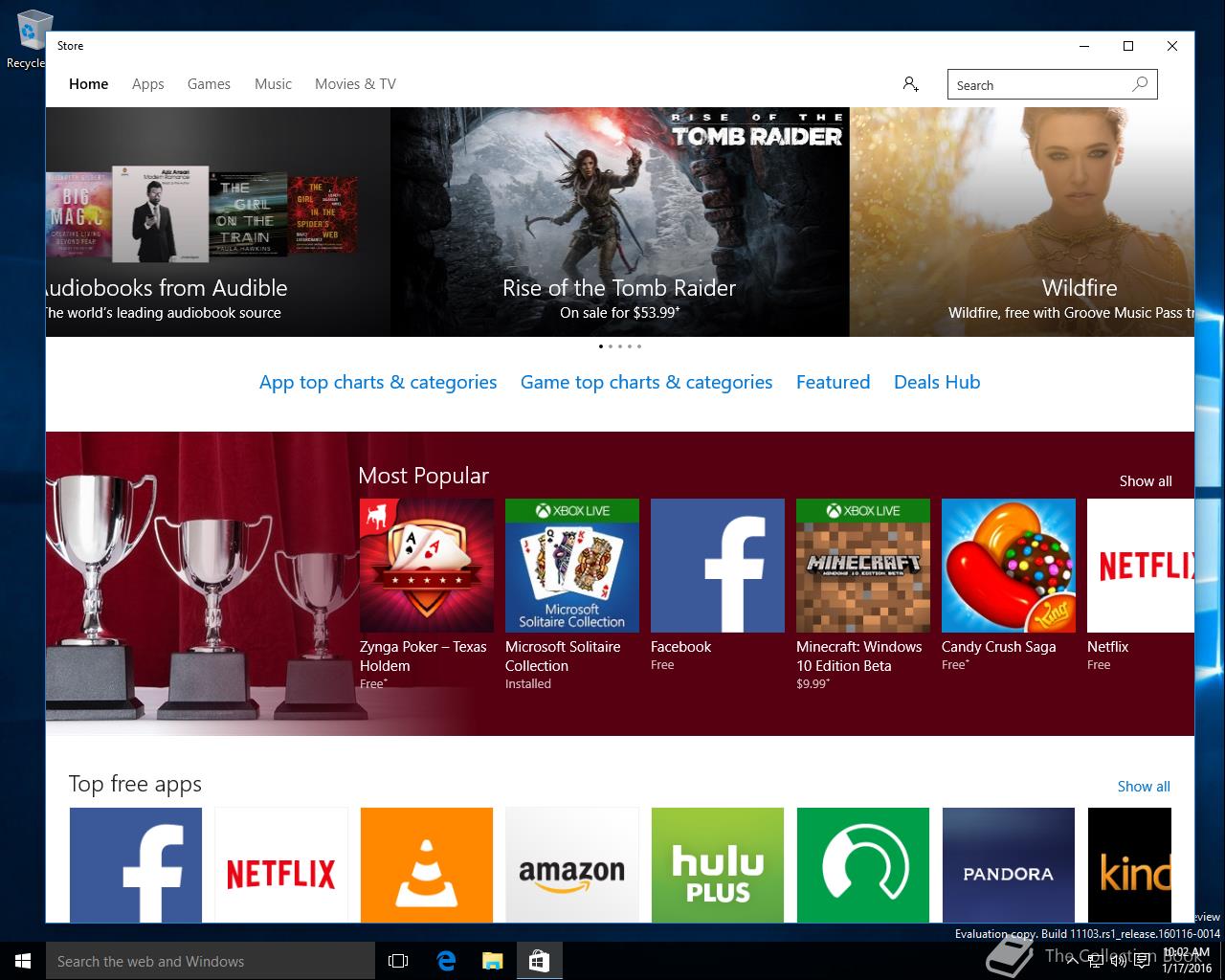Open VLC cone app tile

click(x=427, y=865)
